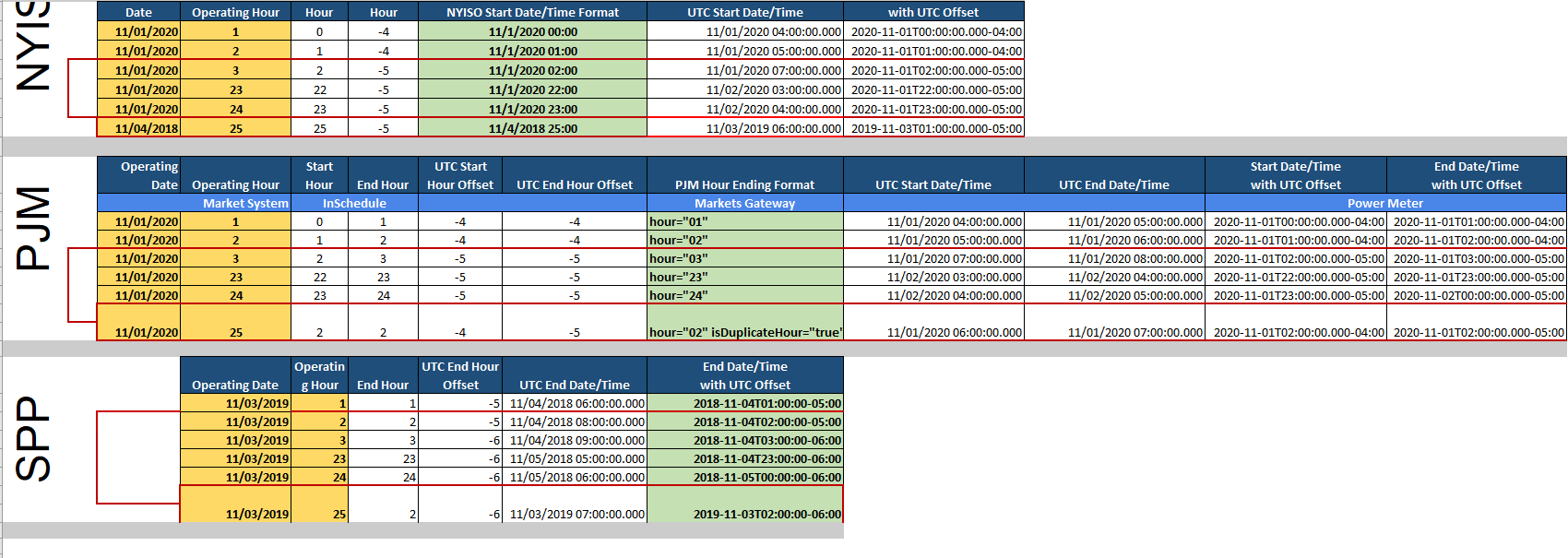This screenshot has width=1568, height=558.
Task: Select the cell "11/05/2018 06:00:00.000"
Action: [x=575, y=477]
